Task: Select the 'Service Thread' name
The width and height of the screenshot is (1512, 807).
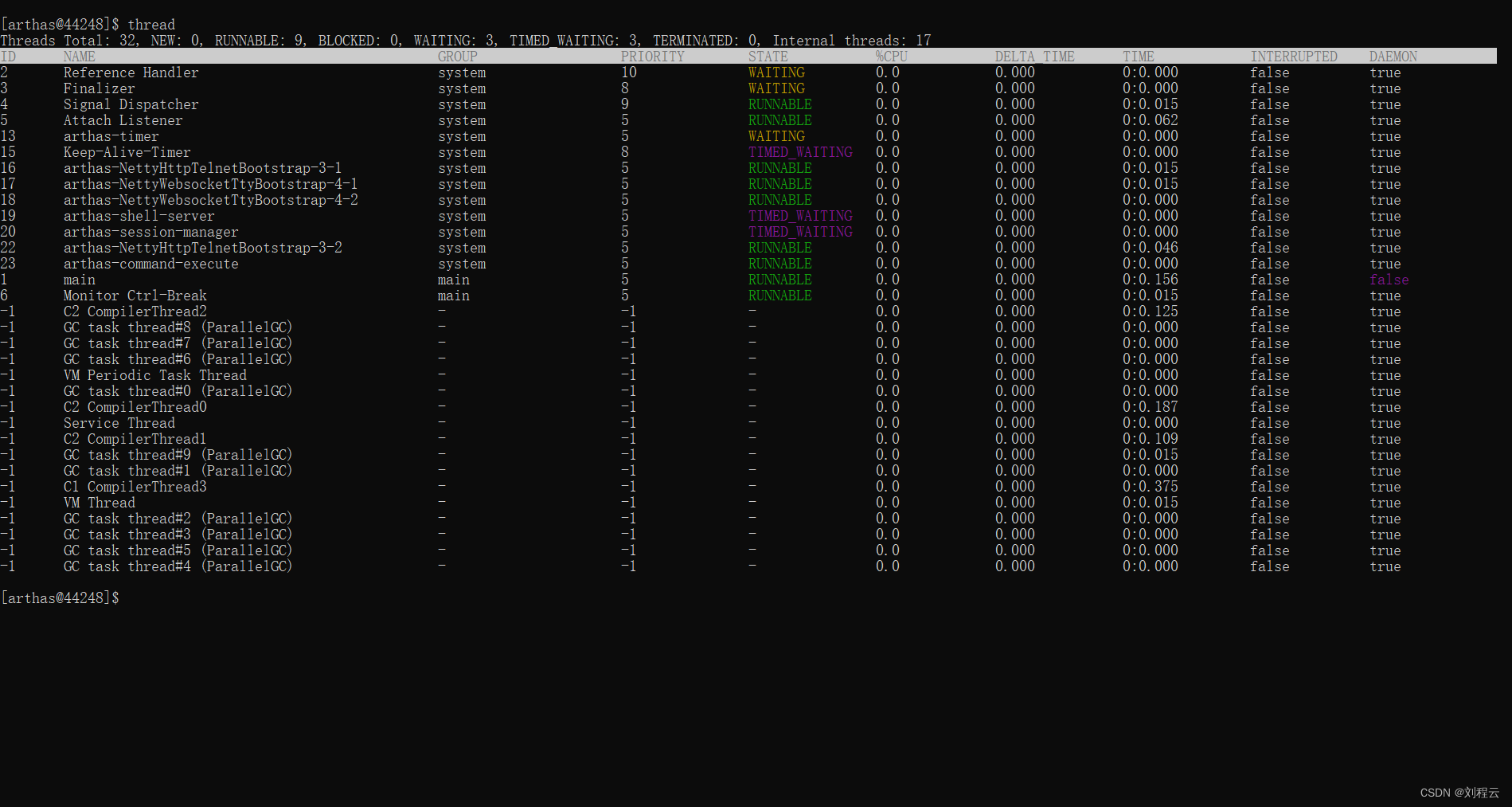Action: (119, 423)
